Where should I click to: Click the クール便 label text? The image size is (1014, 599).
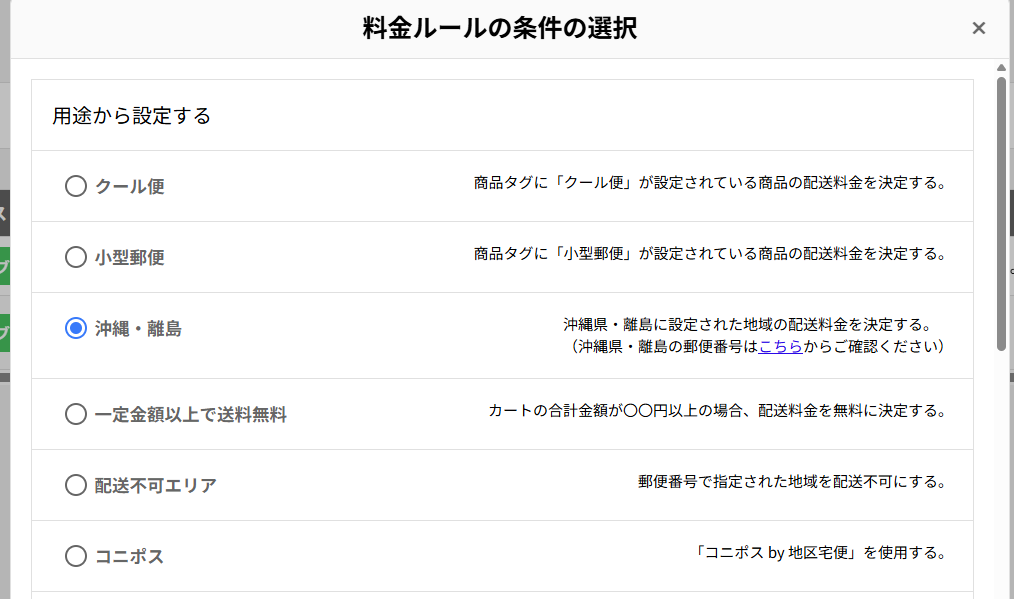point(130,186)
